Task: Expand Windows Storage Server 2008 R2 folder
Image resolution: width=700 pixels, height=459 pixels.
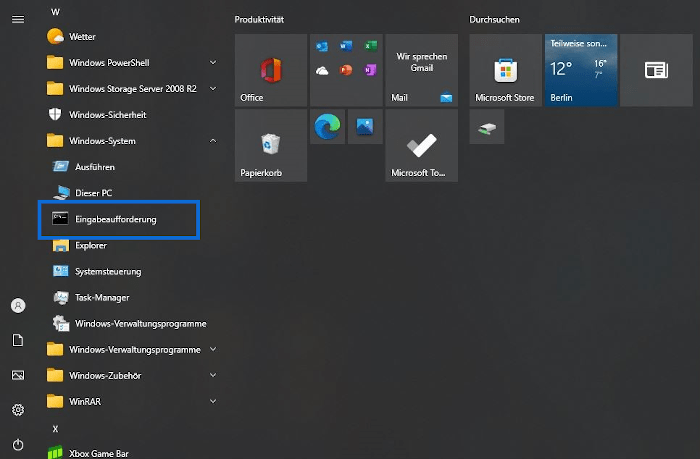Action: tap(132, 88)
